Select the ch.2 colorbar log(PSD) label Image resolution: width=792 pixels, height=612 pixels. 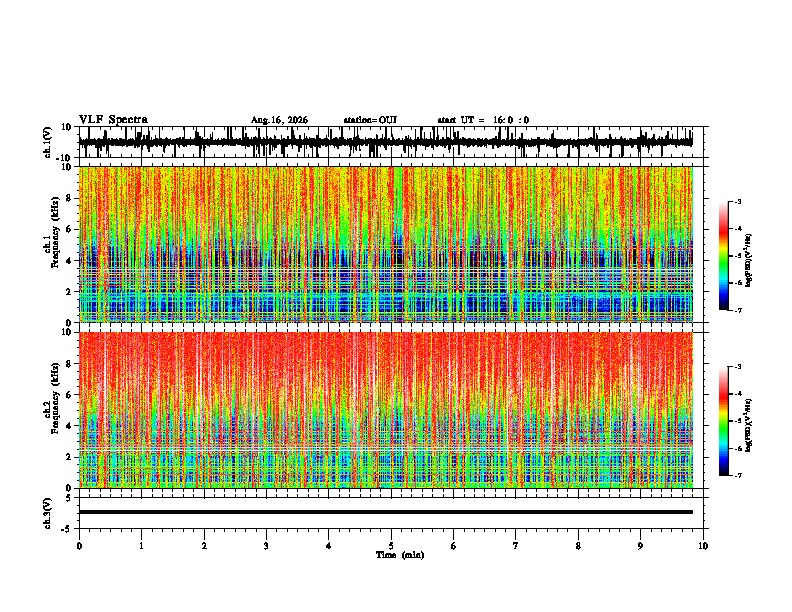click(748, 426)
